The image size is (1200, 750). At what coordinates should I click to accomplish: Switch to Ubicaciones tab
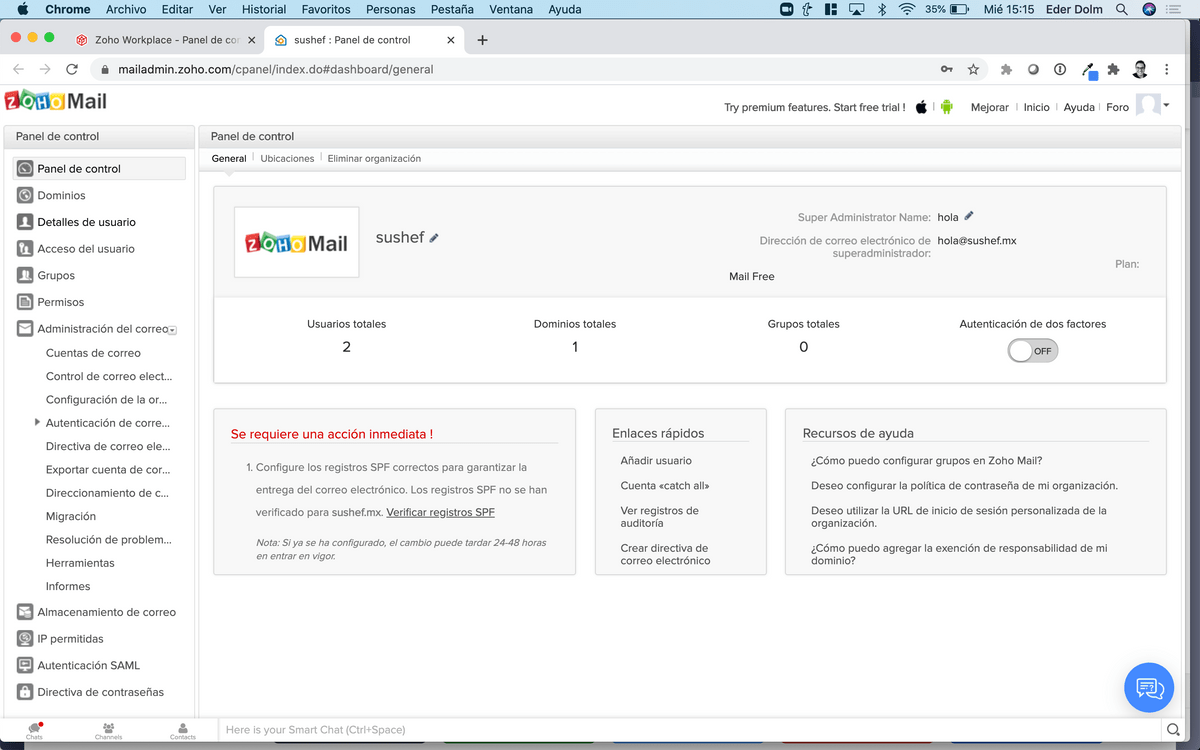287,158
